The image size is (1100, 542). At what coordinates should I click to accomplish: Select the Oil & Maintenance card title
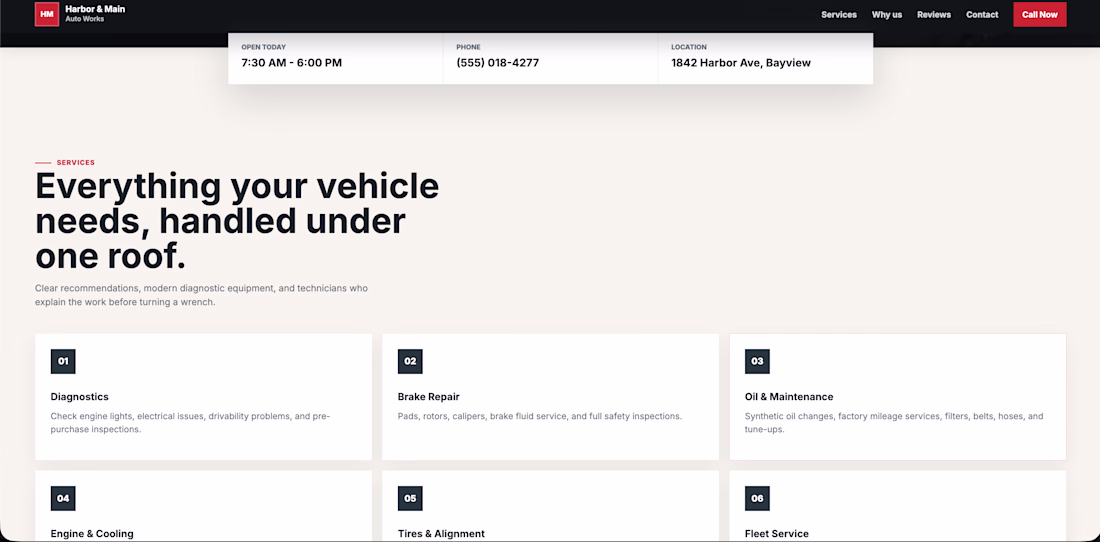tap(789, 397)
